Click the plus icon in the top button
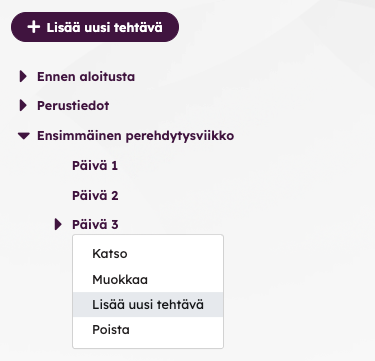This screenshot has width=375, height=361. point(34,27)
